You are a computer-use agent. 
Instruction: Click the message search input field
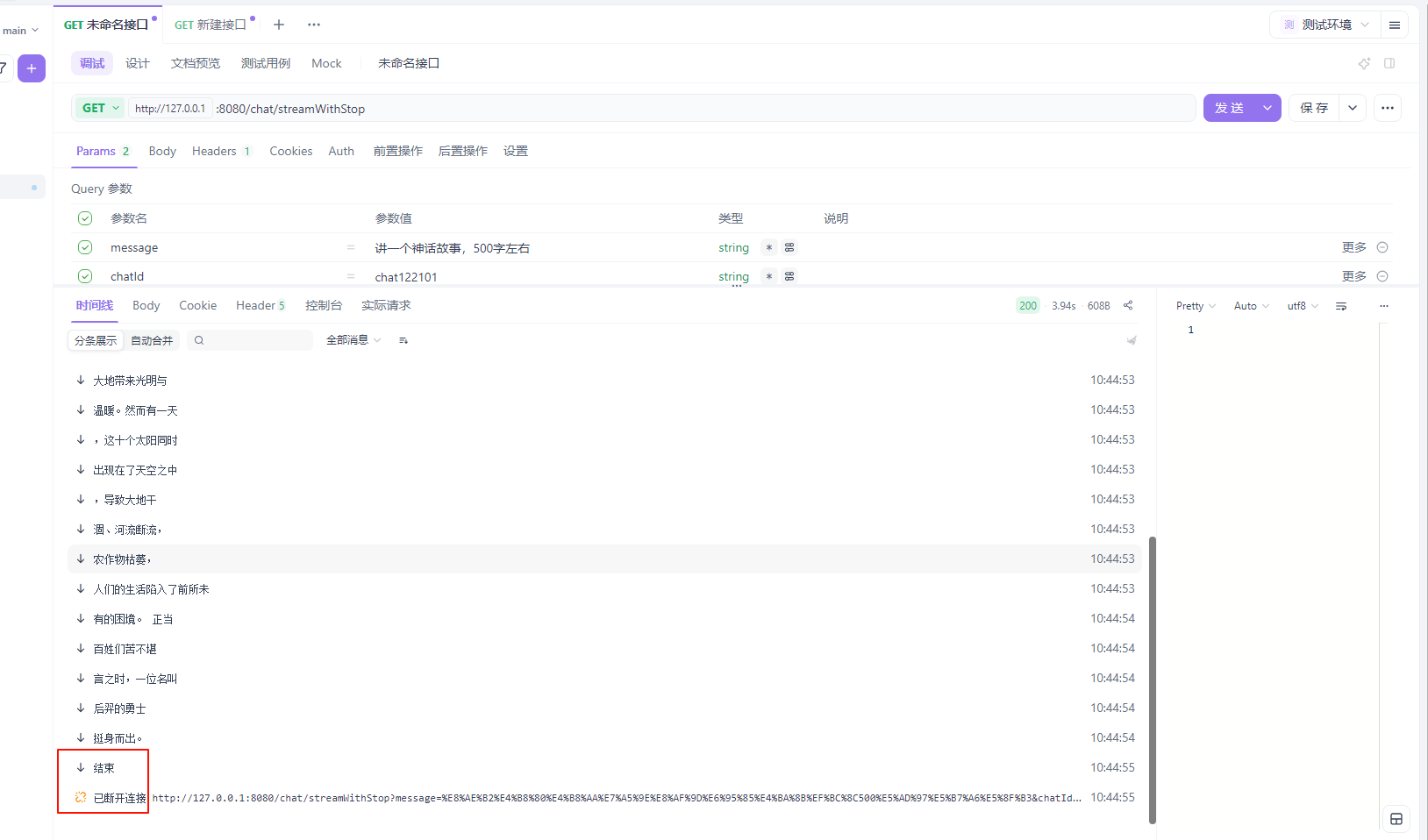[x=249, y=340]
